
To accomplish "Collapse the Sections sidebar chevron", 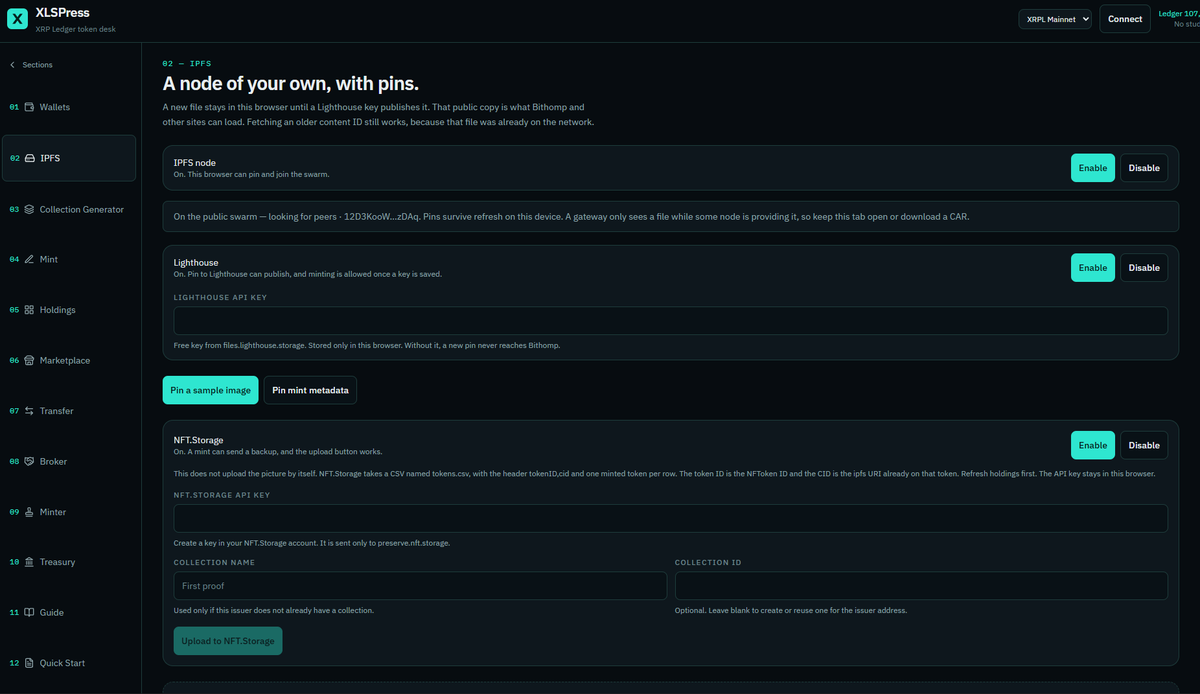I will click(13, 65).
